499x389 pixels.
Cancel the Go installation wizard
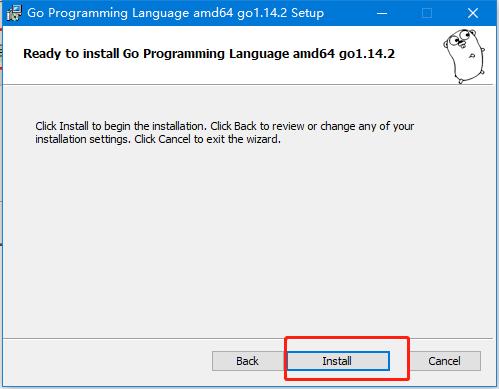(x=445, y=361)
